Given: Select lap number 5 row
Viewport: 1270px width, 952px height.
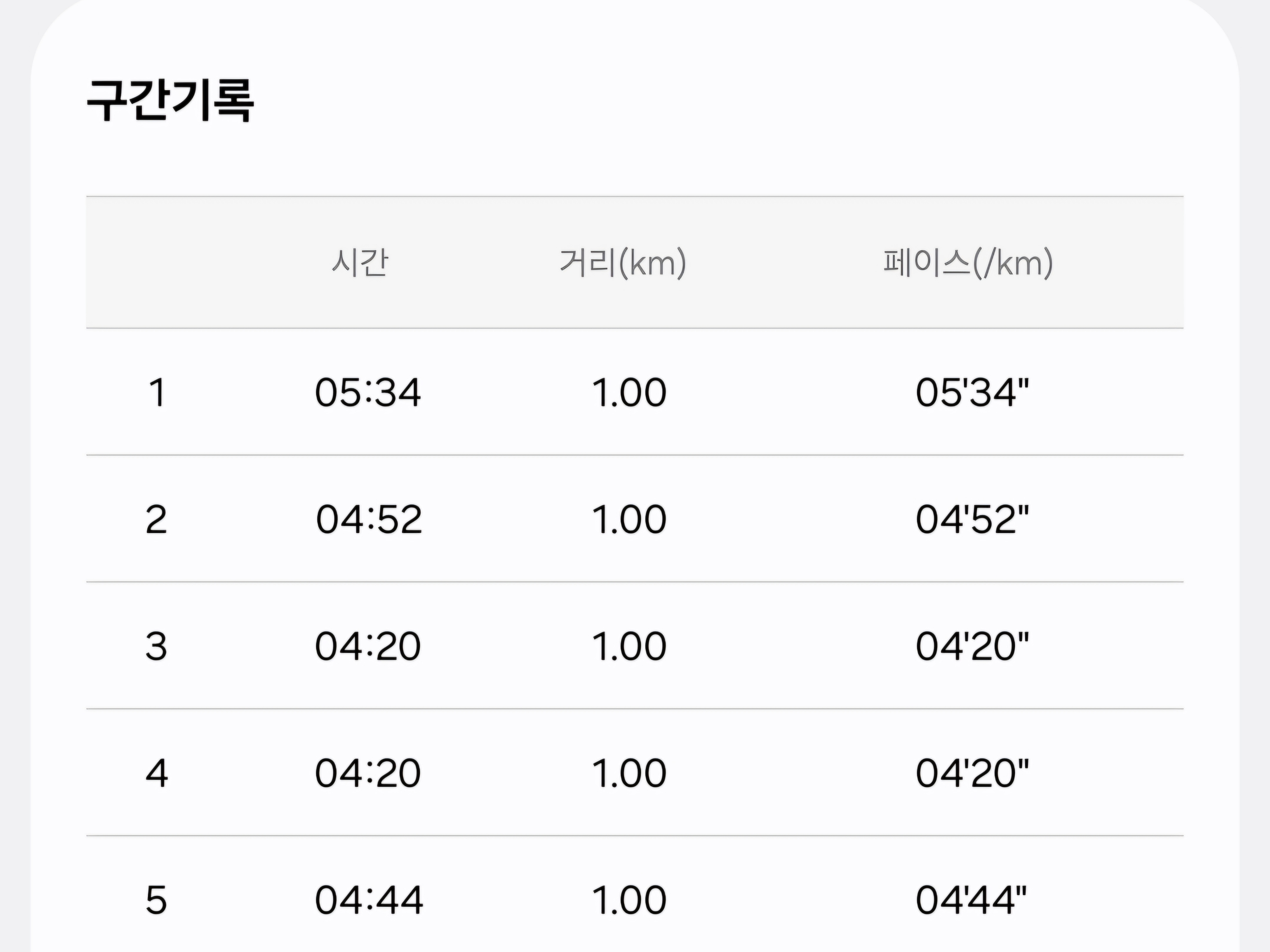Looking at the screenshot, I should pyautogui.click(x=635, y=894).
